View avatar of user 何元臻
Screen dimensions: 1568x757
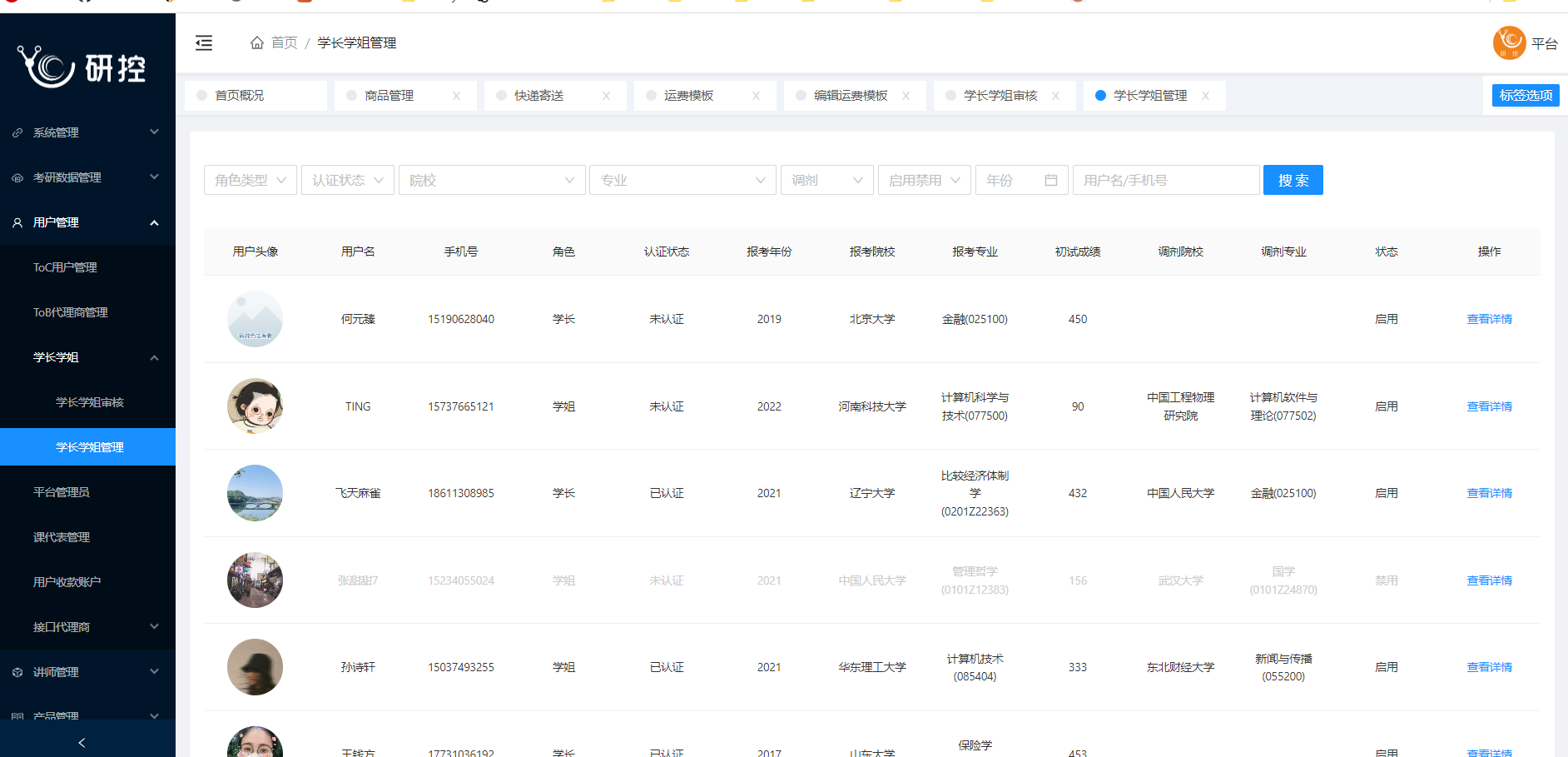pyautogui.click(x=255, y=319)
